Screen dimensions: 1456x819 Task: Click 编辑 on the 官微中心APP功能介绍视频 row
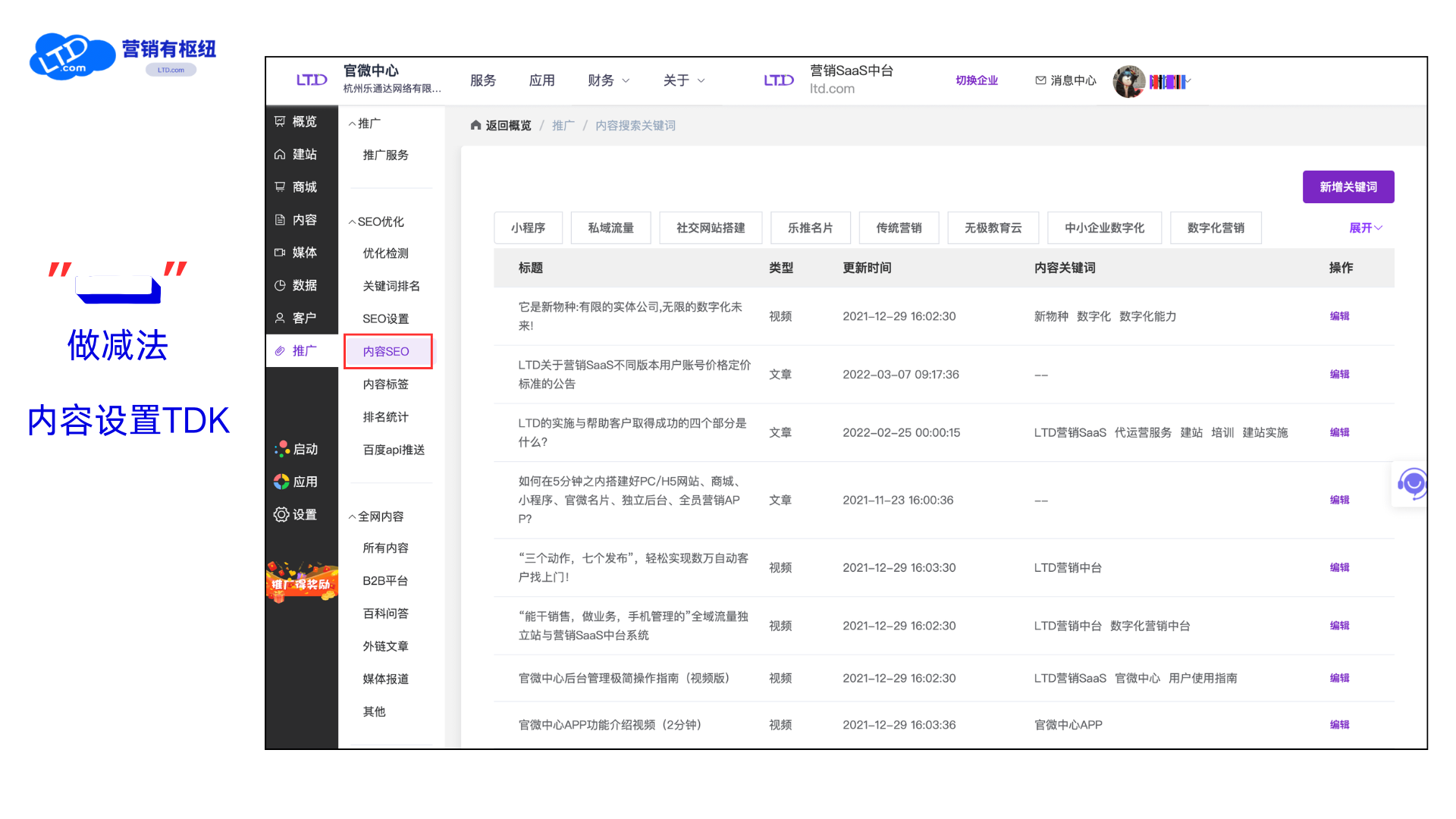click(1339, 724)
